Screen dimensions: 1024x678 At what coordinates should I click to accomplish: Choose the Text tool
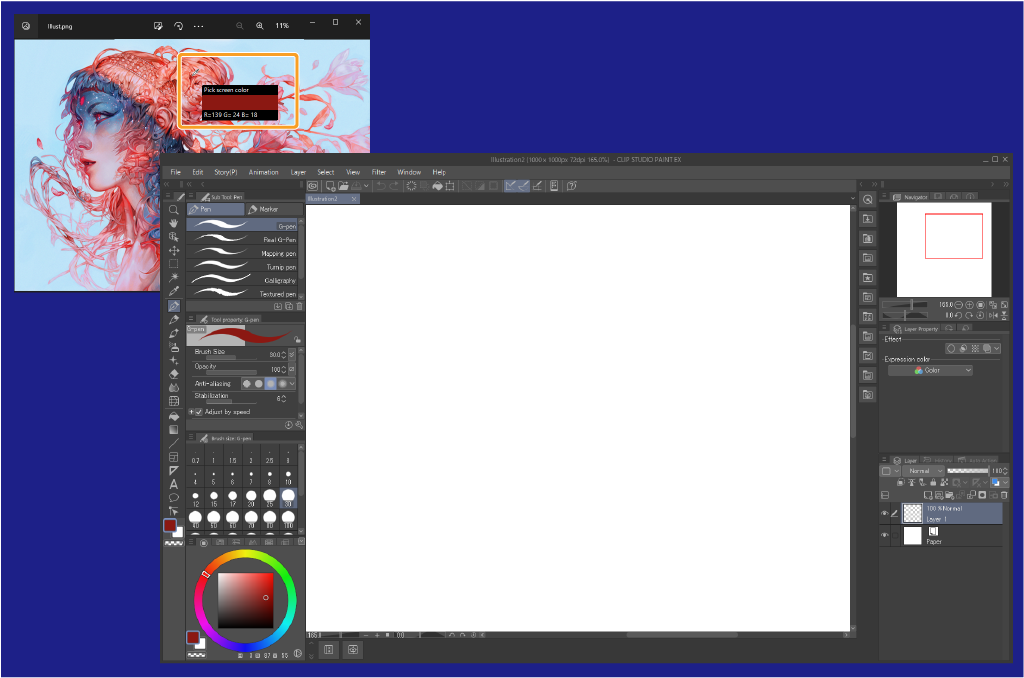174,484
